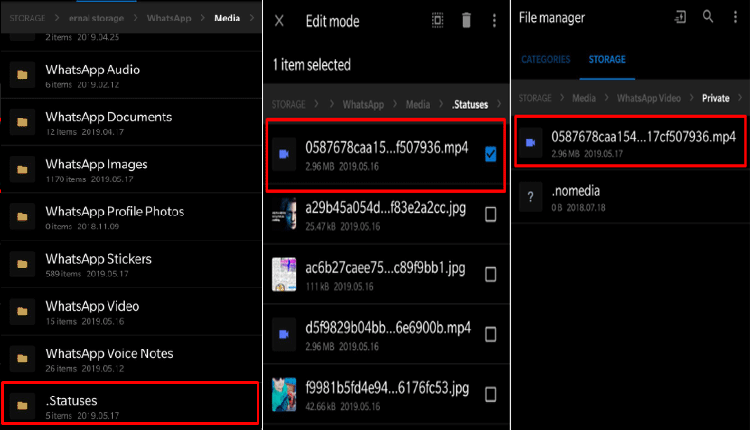Open thumbnail of f9981b5fd4e94...6176fc53.jpg

point(284,395)
